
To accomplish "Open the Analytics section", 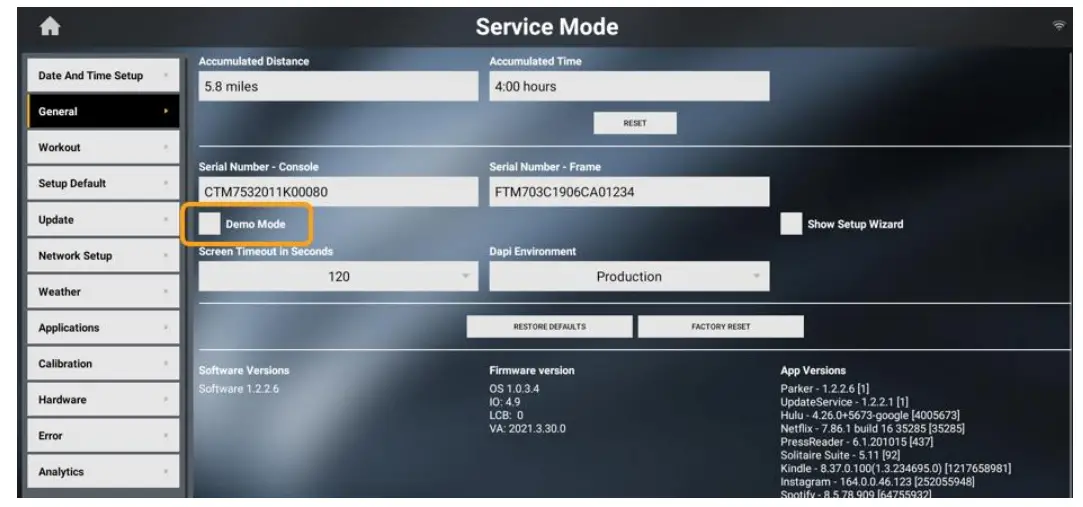I will (x=103, y=472).
